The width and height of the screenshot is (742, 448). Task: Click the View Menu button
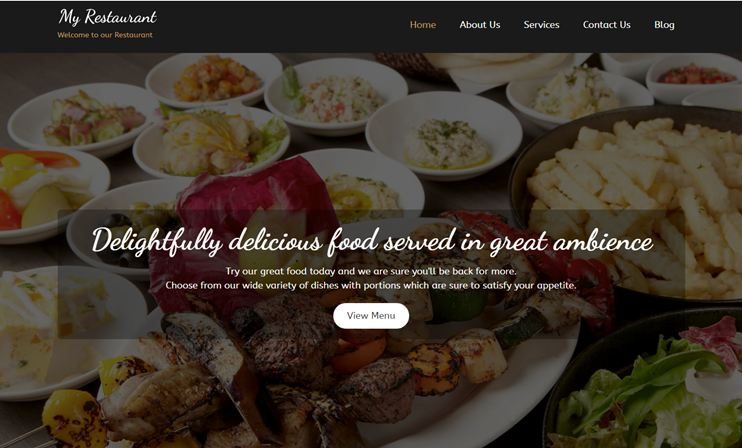371,316
